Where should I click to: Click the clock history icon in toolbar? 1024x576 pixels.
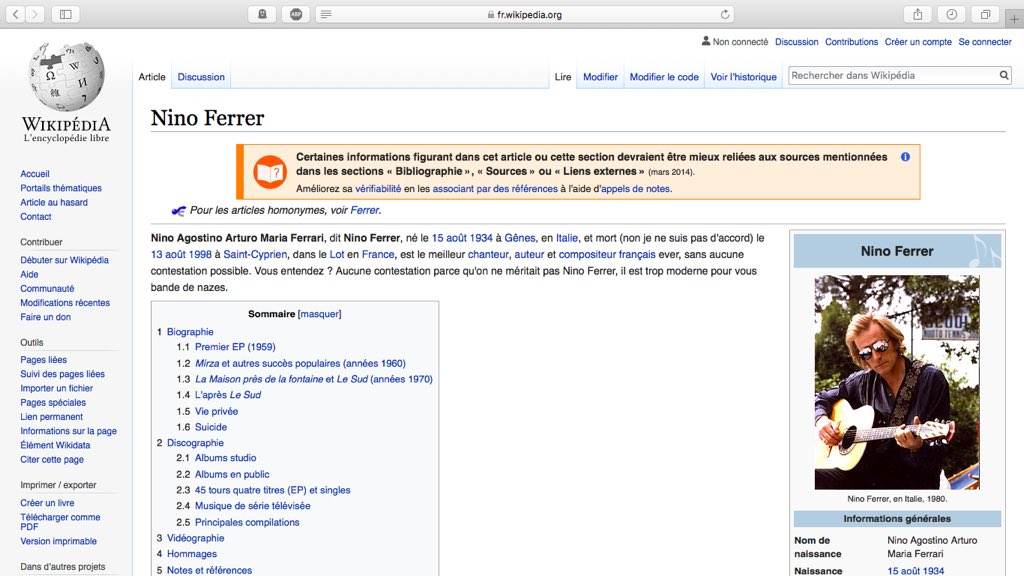tap(952, 14)
